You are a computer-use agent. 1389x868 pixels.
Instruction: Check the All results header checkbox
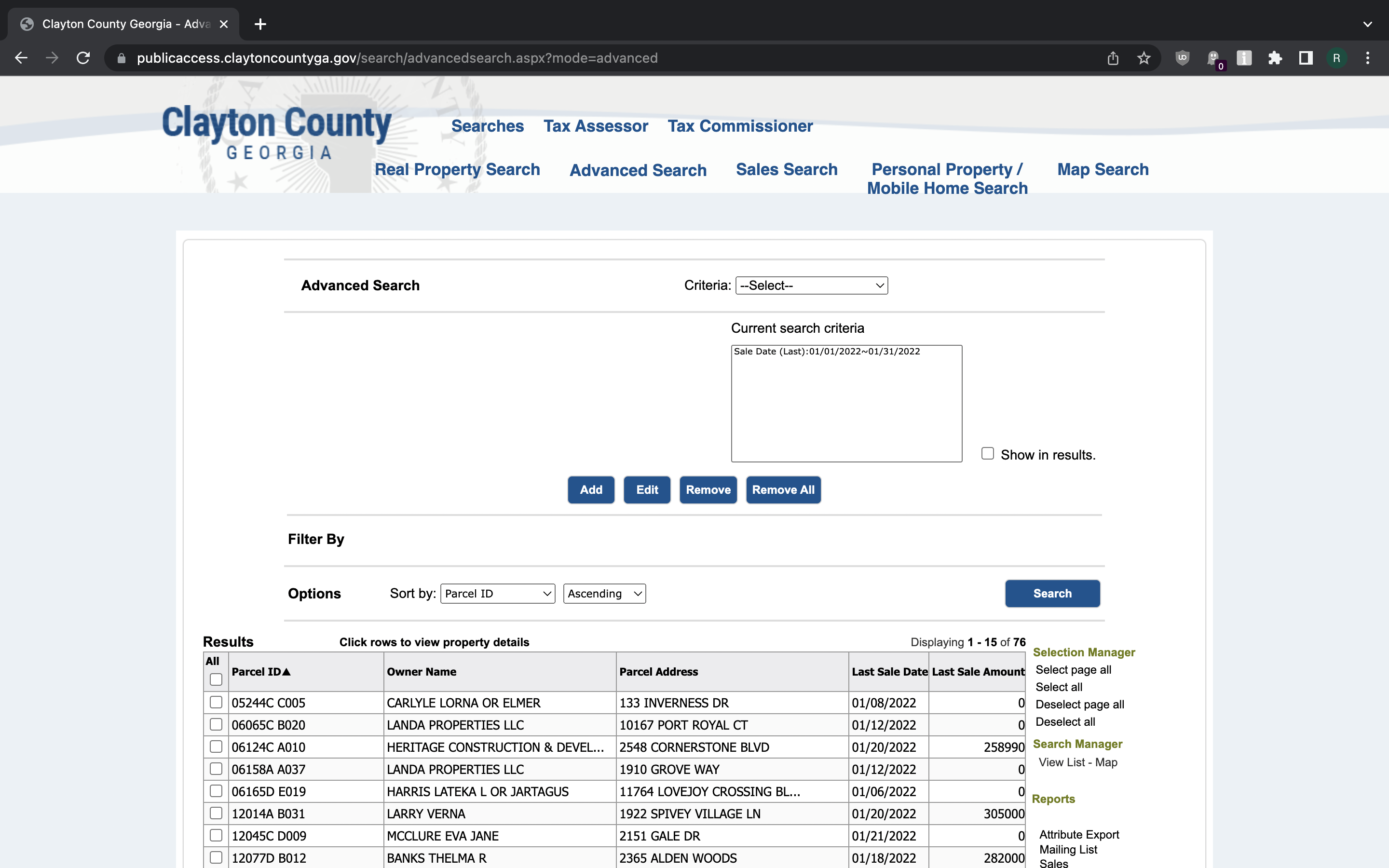216,679
